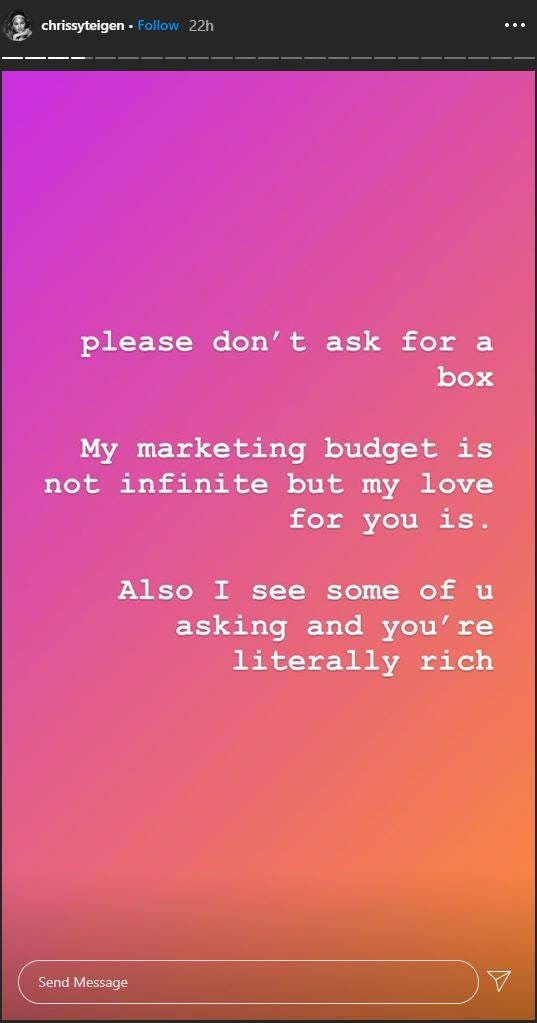537x1023 pixels.
Task: Click the word "box" in the story
Action: 465,376
